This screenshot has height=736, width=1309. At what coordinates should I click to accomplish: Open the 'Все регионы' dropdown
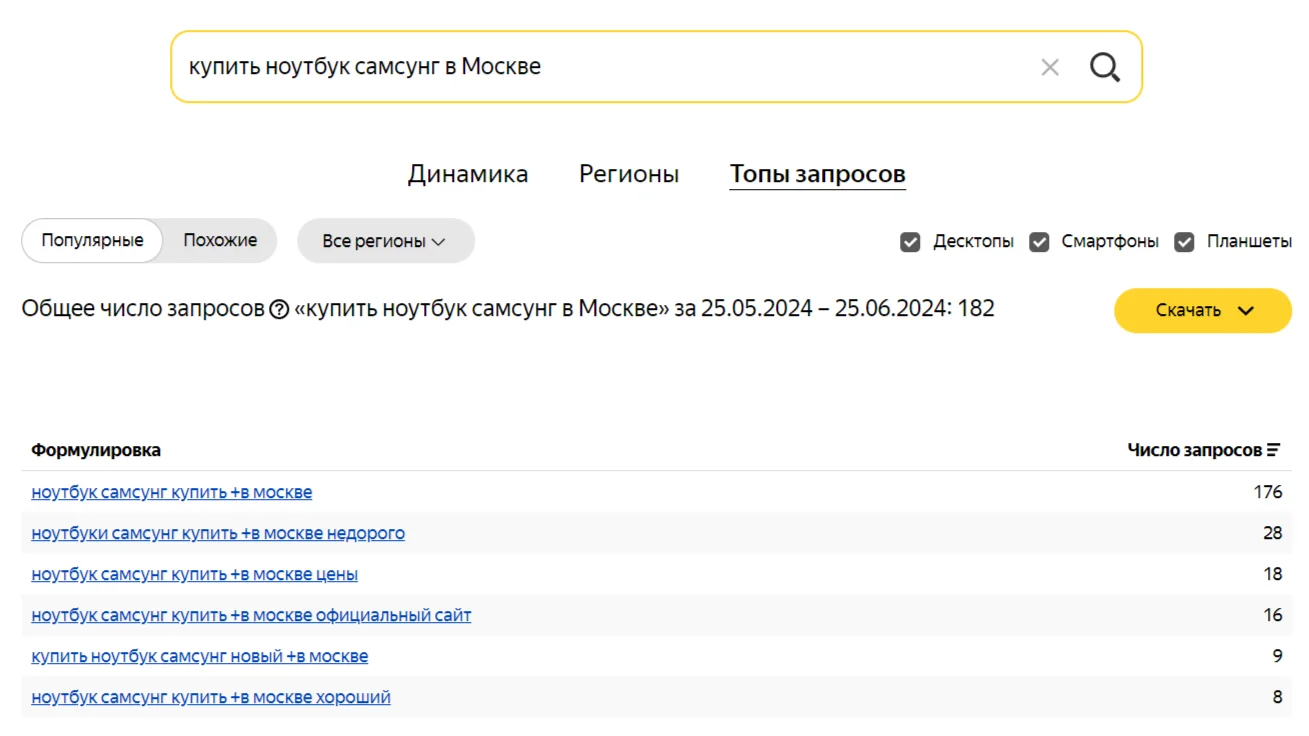tap(385, 241)
